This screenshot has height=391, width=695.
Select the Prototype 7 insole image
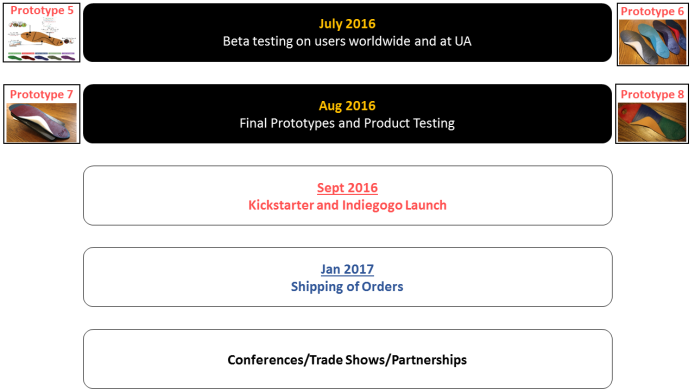pyautogui.click(x=42, y=122)
